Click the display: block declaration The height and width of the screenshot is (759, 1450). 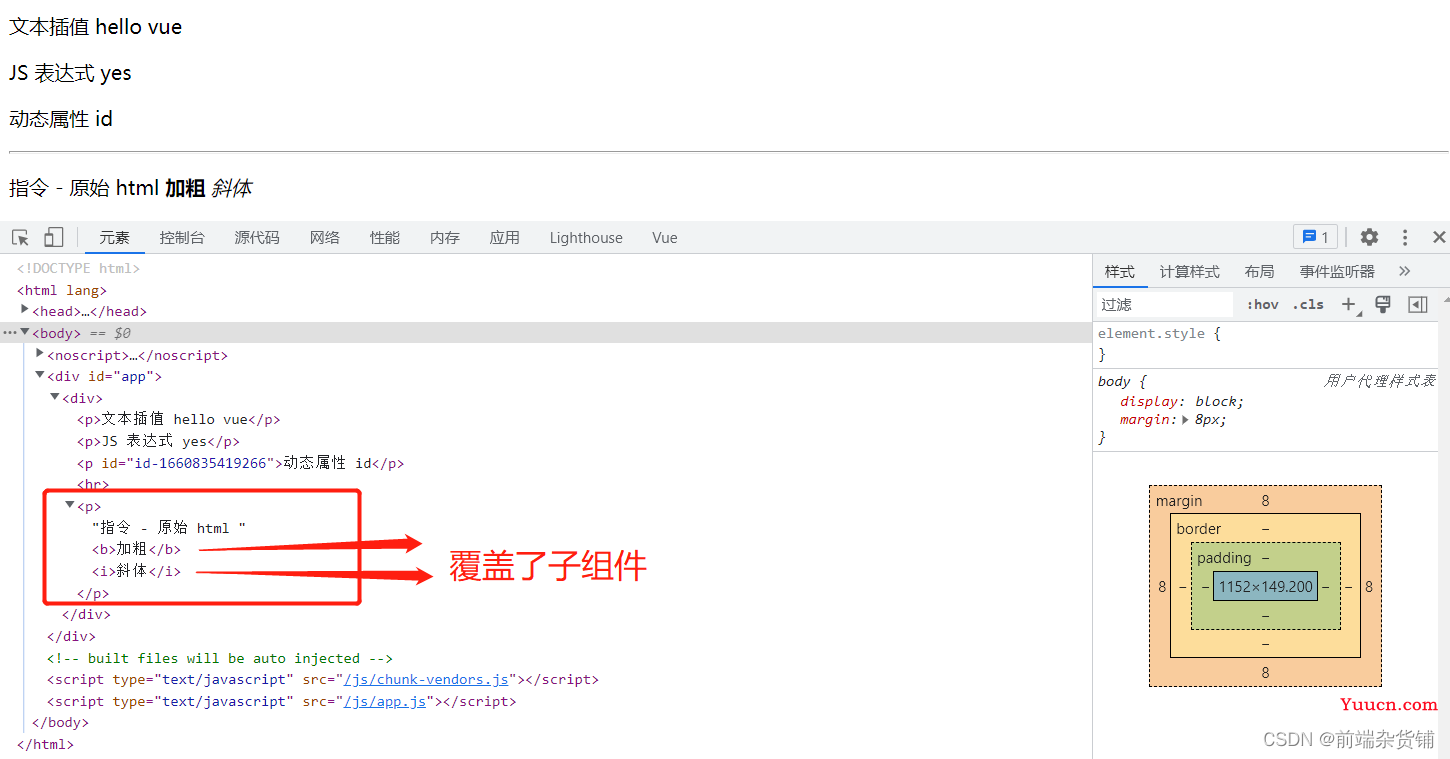tap(1182, 401)
